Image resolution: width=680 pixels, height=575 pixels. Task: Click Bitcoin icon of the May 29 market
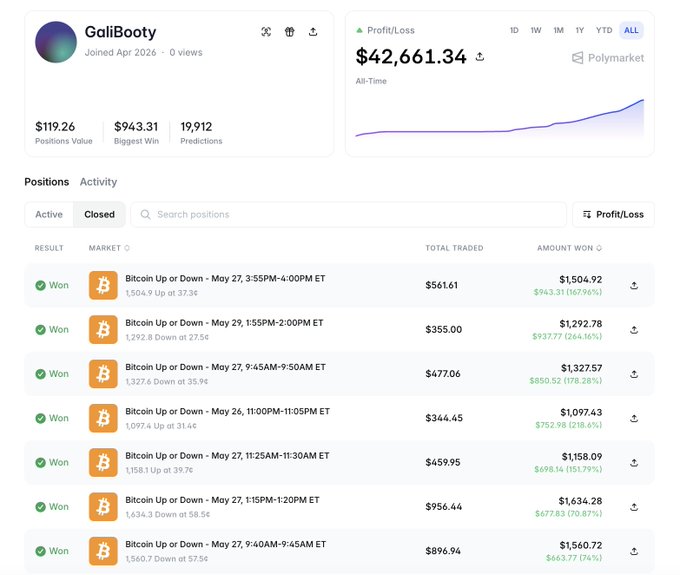coord(103,330)
